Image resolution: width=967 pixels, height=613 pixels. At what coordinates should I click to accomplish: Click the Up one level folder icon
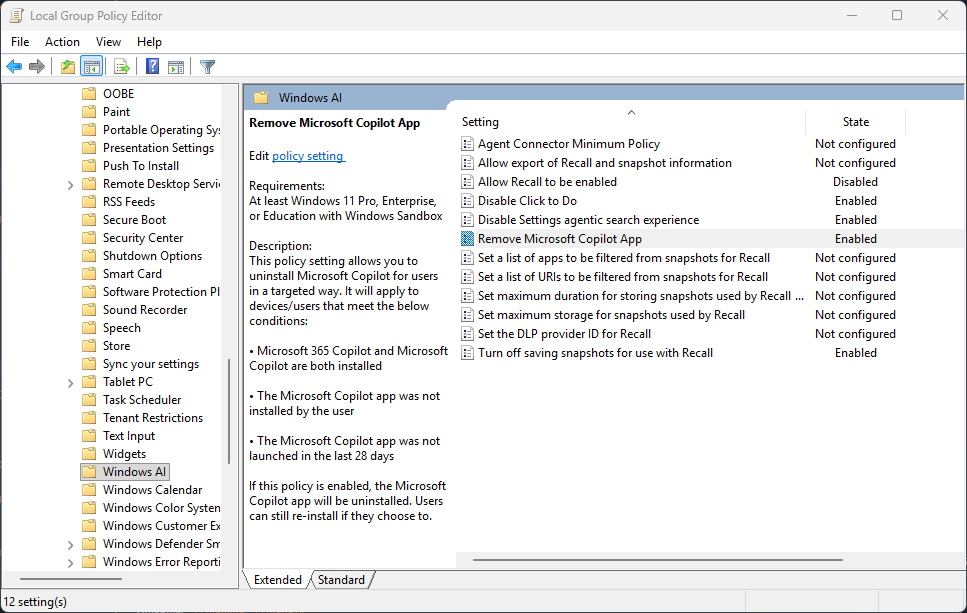pos(68,67)
